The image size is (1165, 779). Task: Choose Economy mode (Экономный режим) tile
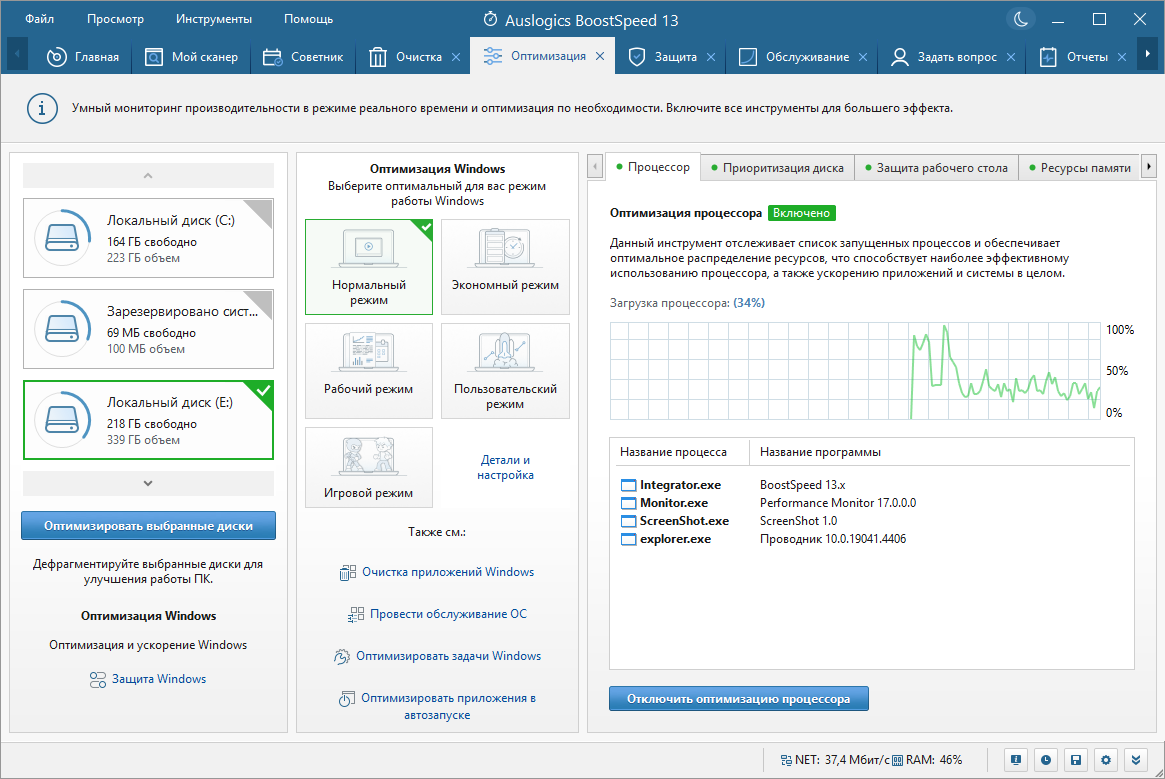505,266
